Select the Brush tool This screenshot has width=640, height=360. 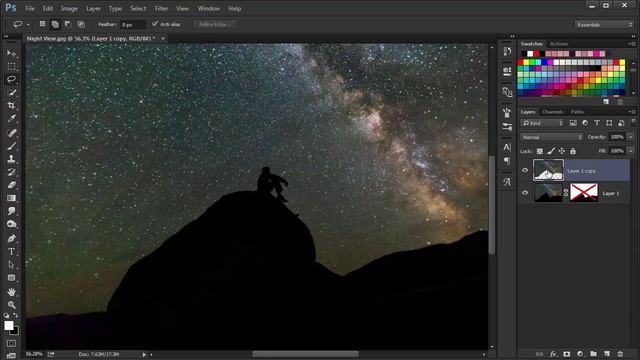(11, 146)
